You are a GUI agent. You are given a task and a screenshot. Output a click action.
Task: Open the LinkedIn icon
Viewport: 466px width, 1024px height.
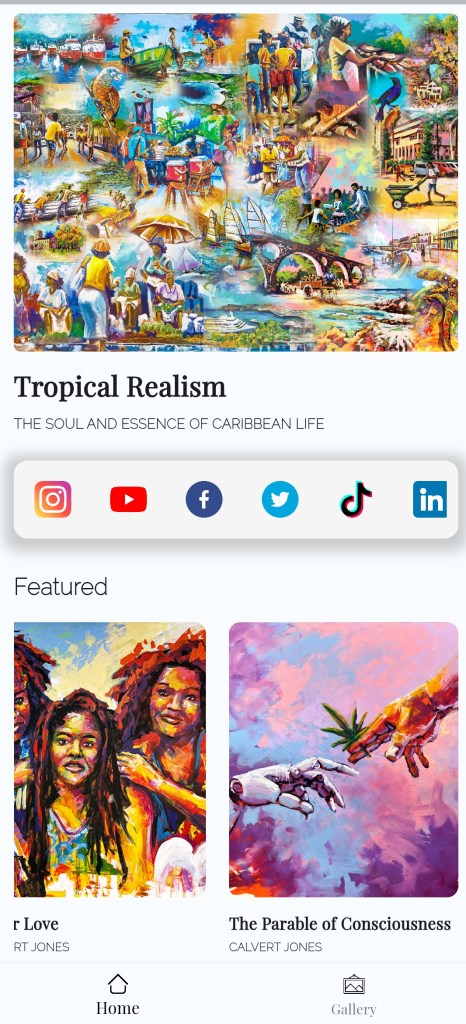tap(430, 500)
